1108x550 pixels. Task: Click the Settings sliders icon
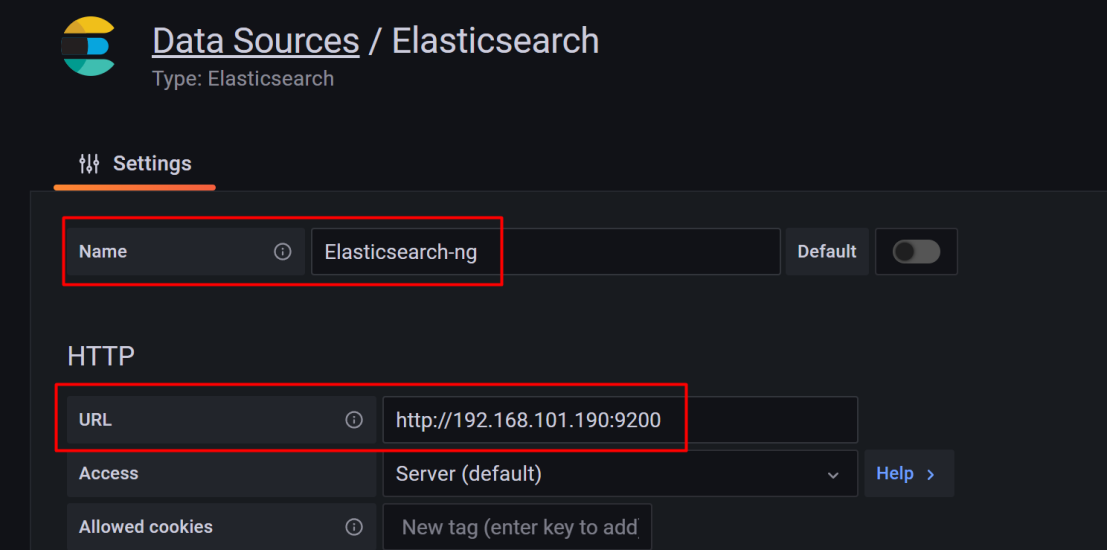[89, 164]
